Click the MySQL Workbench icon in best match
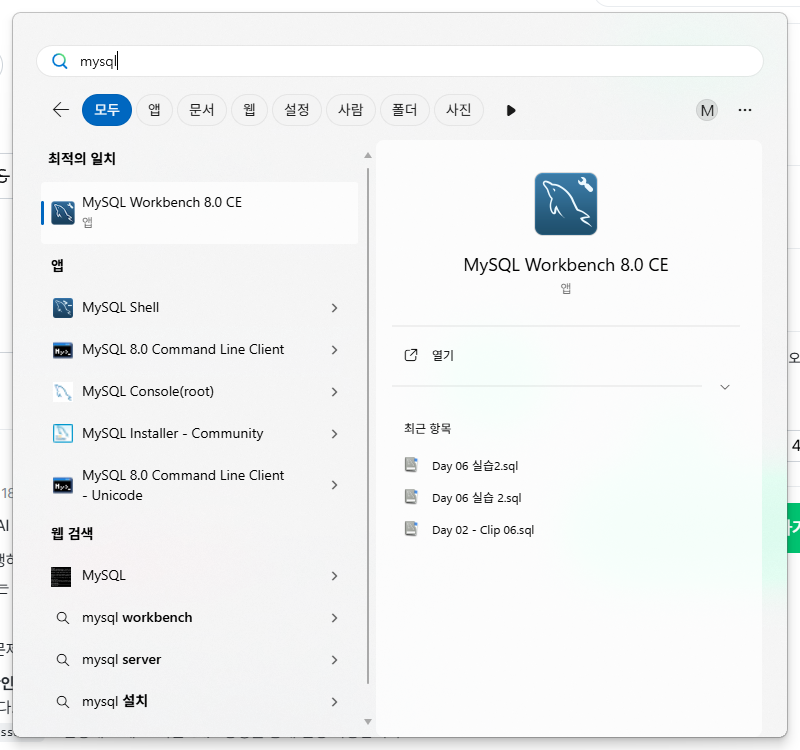 [x=63, y=213]
